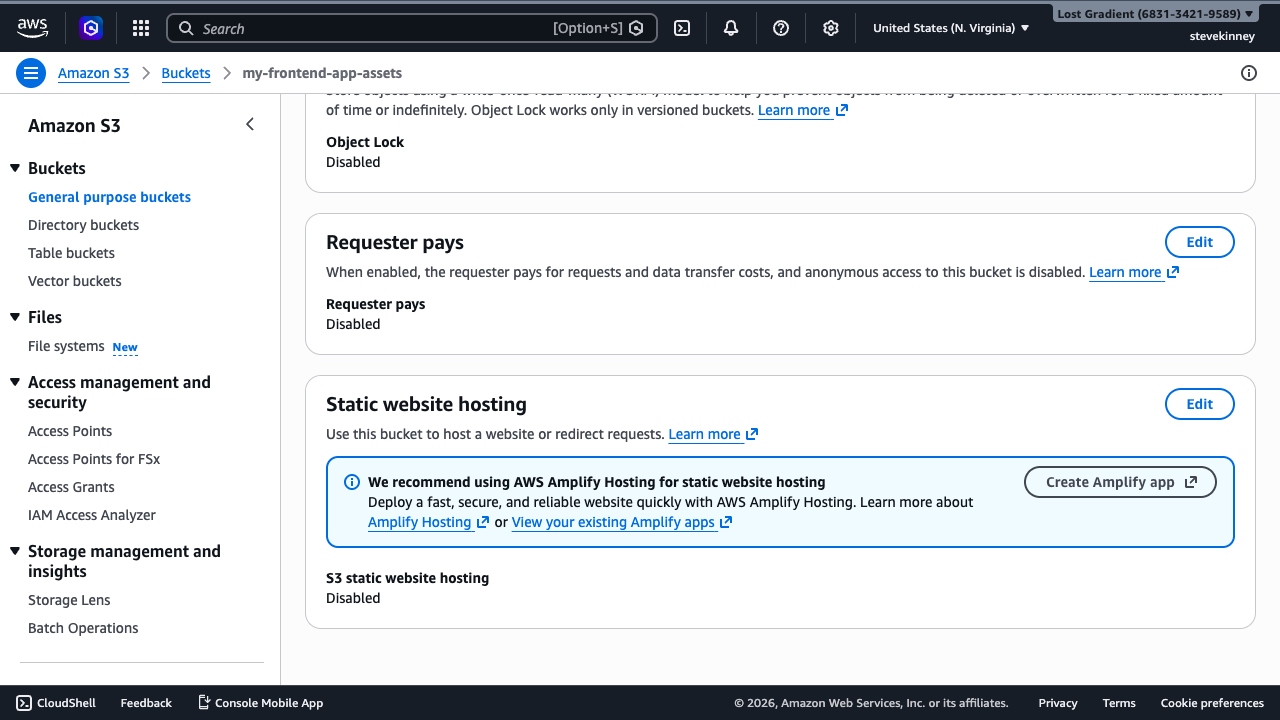Screen dimensions: 1280x720
Task: Click the Console Mobile App icon
Action: pyautogui.click(x=204, y=702)
